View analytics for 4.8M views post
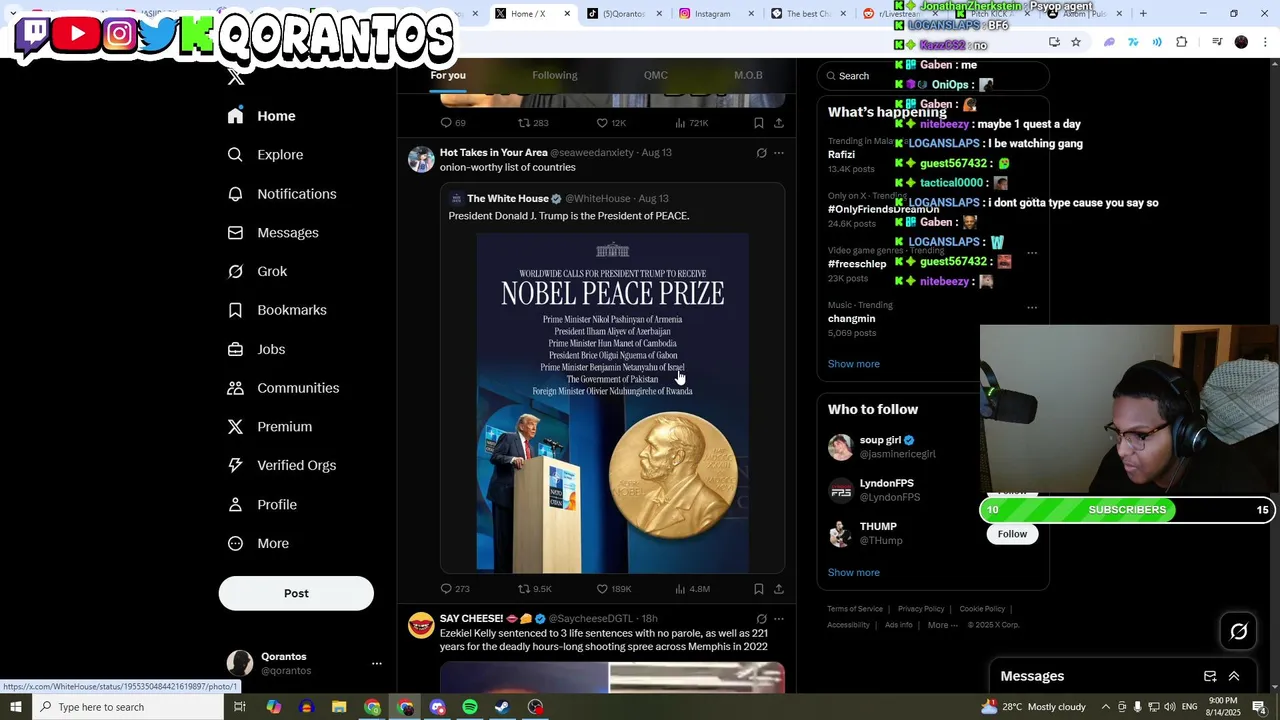The width and height of the screenshot is (1280, 720). point(692,589)
